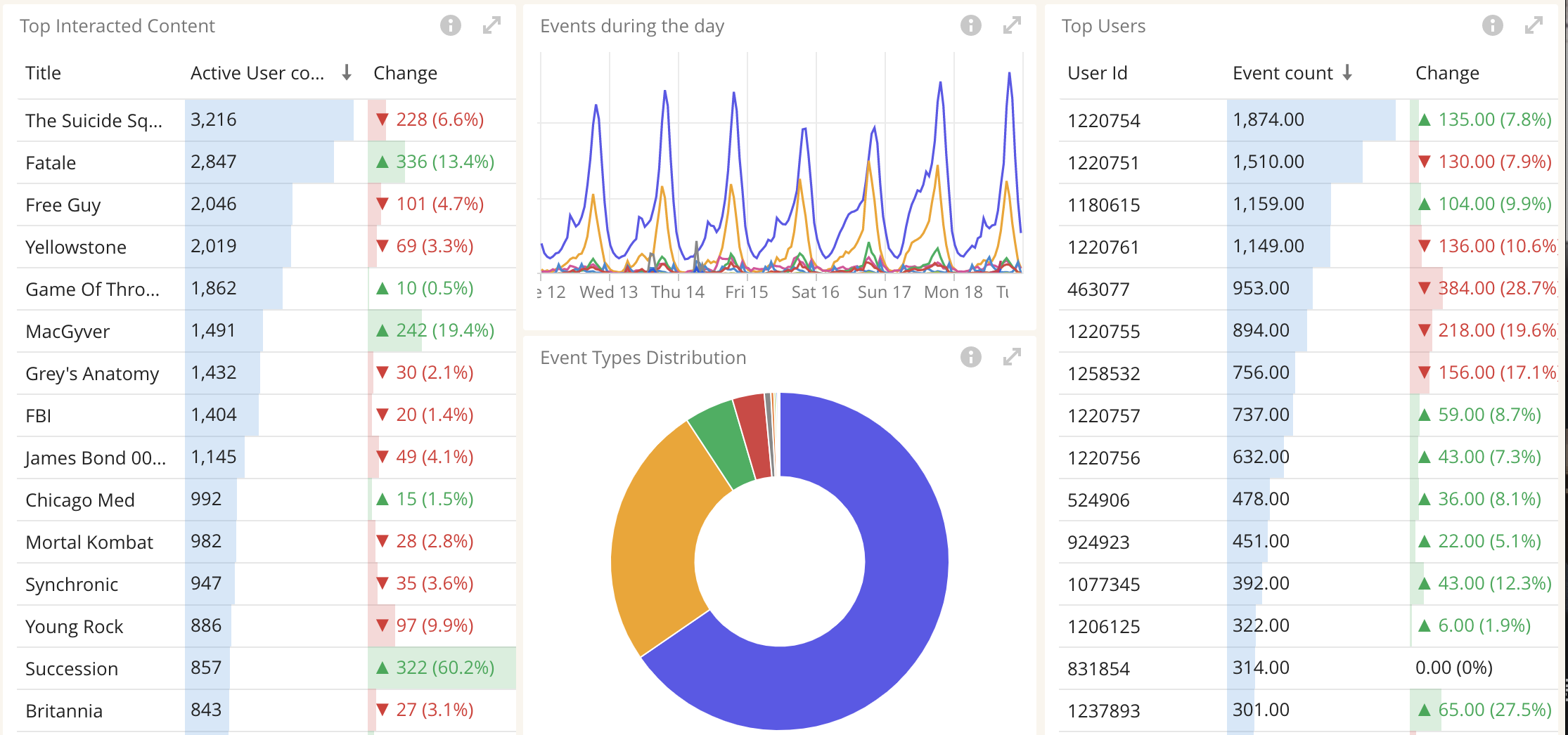This screenshot has height=735, width=1568.
Task: Select the Mortal Kombat title
Action: pos(89,542)
